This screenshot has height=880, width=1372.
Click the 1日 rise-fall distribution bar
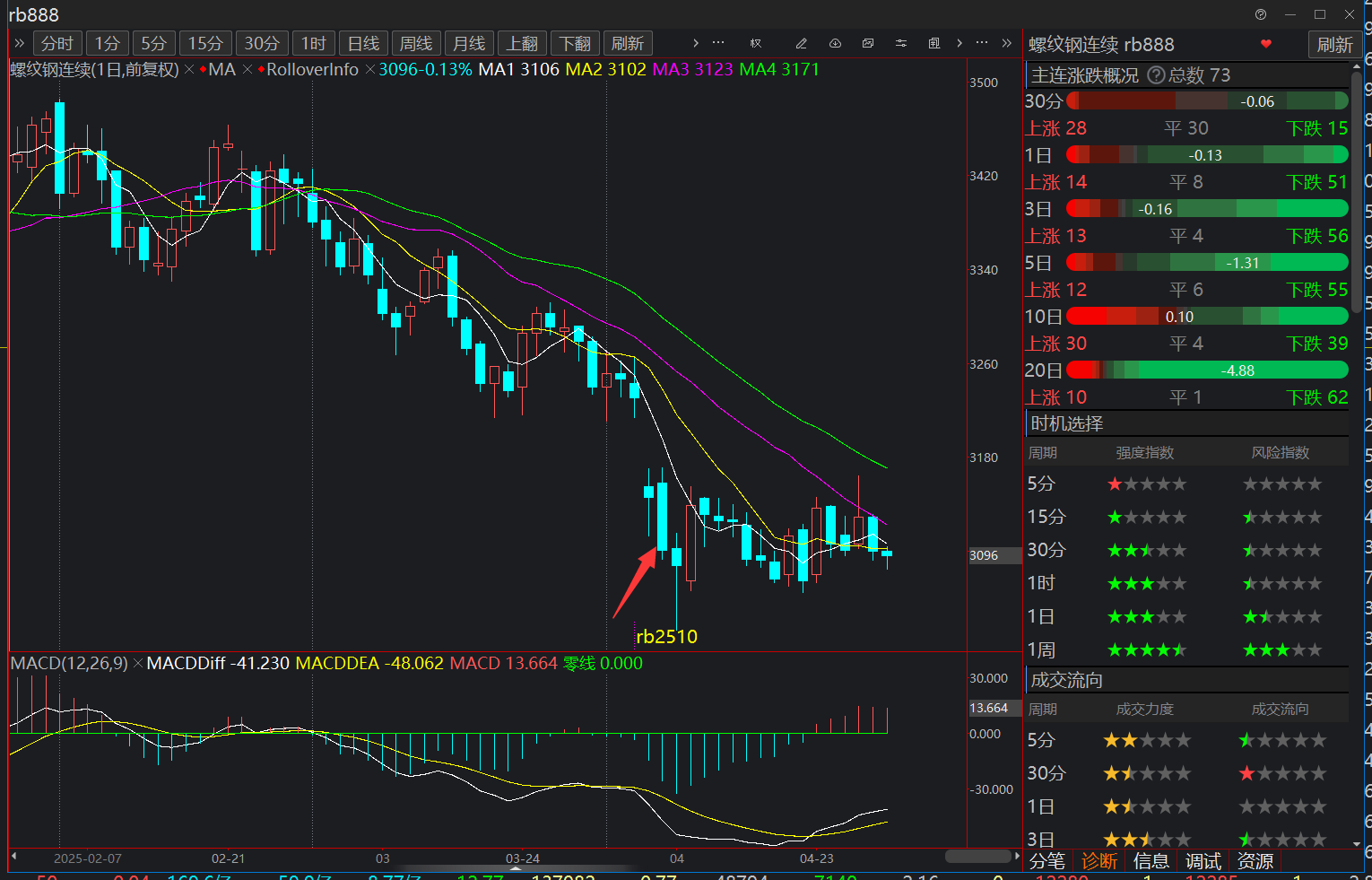pos(1207,155)
